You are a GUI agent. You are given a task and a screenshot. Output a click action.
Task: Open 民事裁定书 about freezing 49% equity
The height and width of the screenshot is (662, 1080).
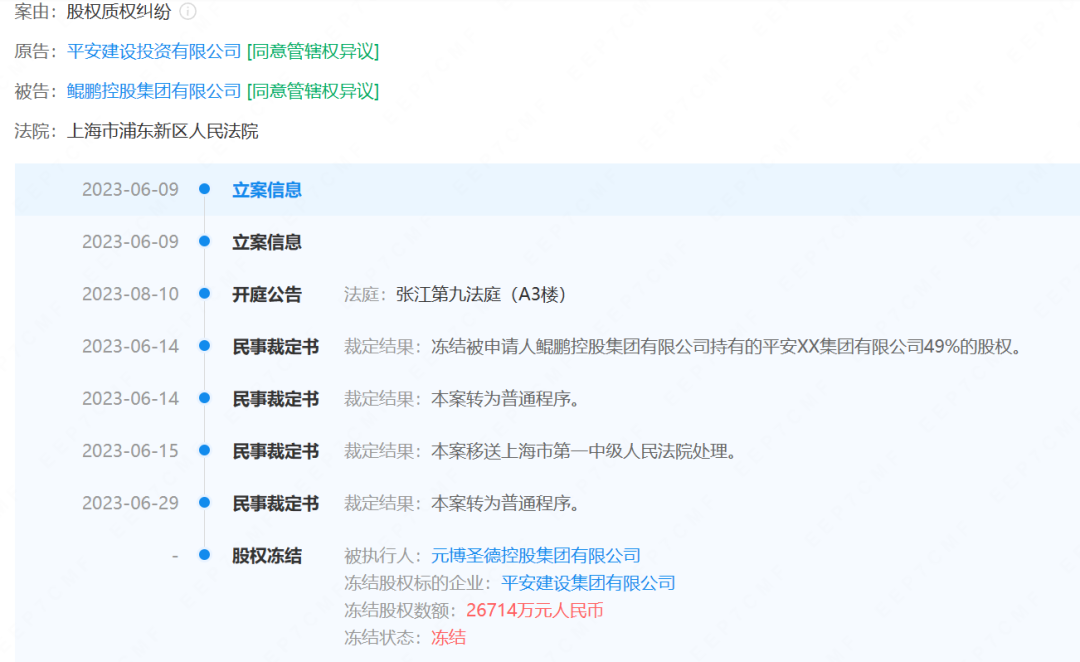pyautogui.click(x=276, y=346)
